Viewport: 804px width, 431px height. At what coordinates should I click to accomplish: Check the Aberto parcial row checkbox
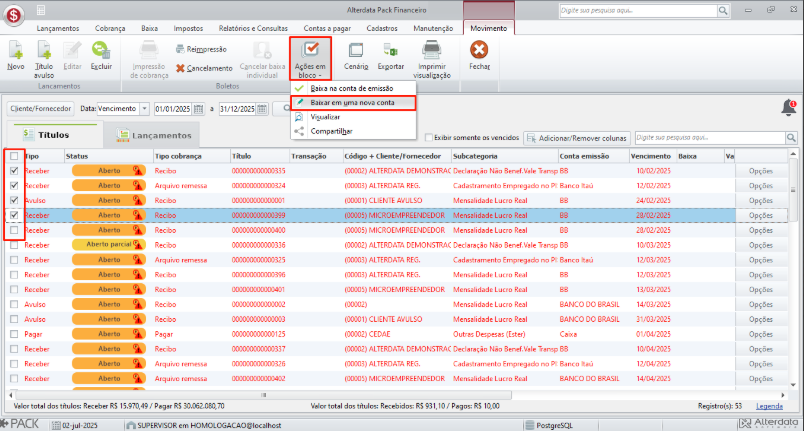(x=14, y=245)
